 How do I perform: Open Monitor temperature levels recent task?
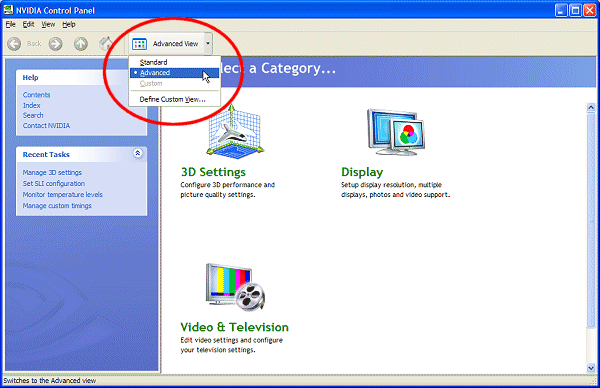pyautogui.click(x=62, y=195)
